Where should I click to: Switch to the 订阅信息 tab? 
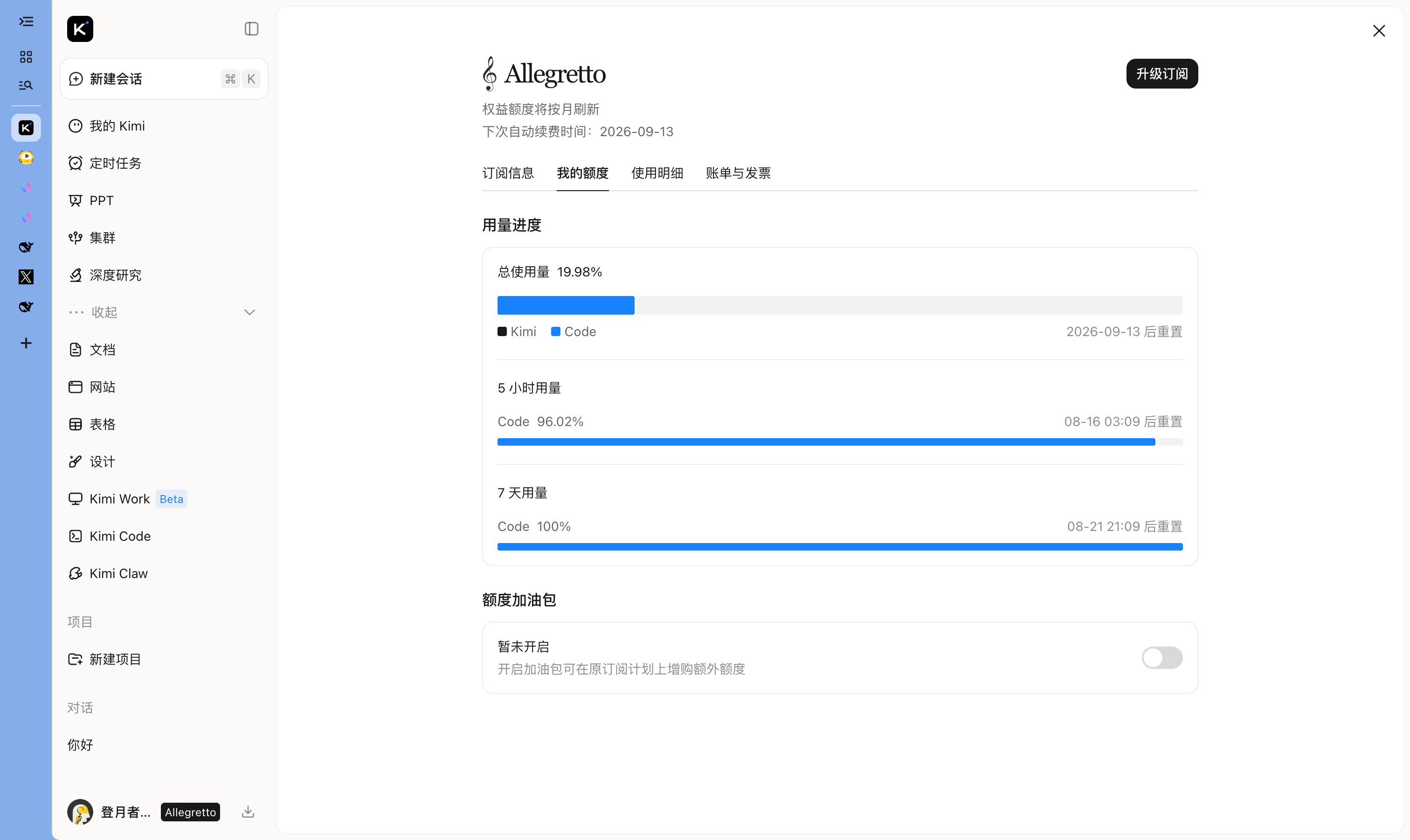pyautogui.click(x=508, y=173)
